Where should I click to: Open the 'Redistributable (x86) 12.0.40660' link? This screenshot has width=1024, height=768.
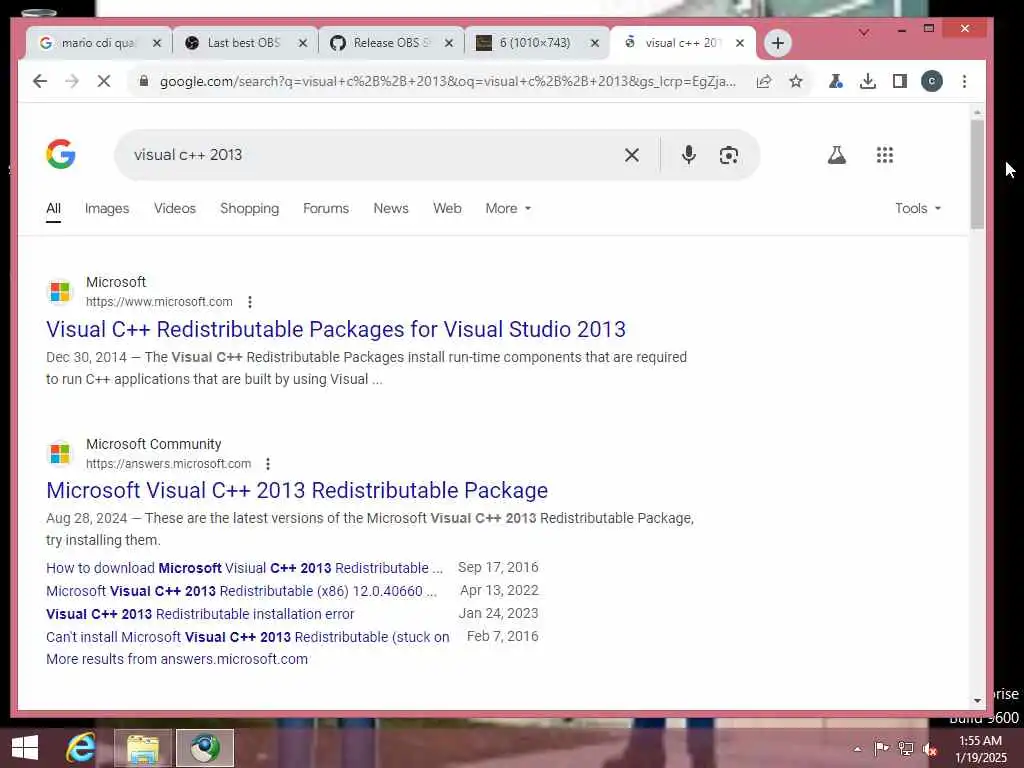click(x=242, y=591)
